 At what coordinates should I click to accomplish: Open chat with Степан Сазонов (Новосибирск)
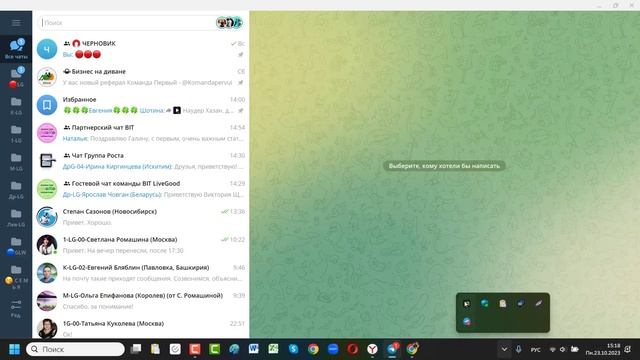coord(141,217)
